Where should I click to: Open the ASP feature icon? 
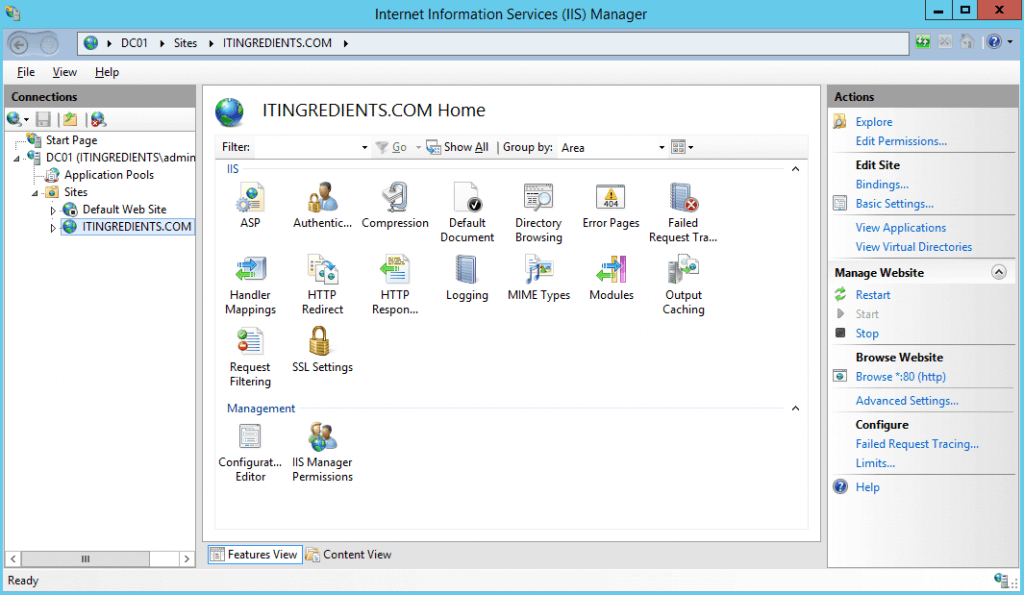(x=250, y=206)
